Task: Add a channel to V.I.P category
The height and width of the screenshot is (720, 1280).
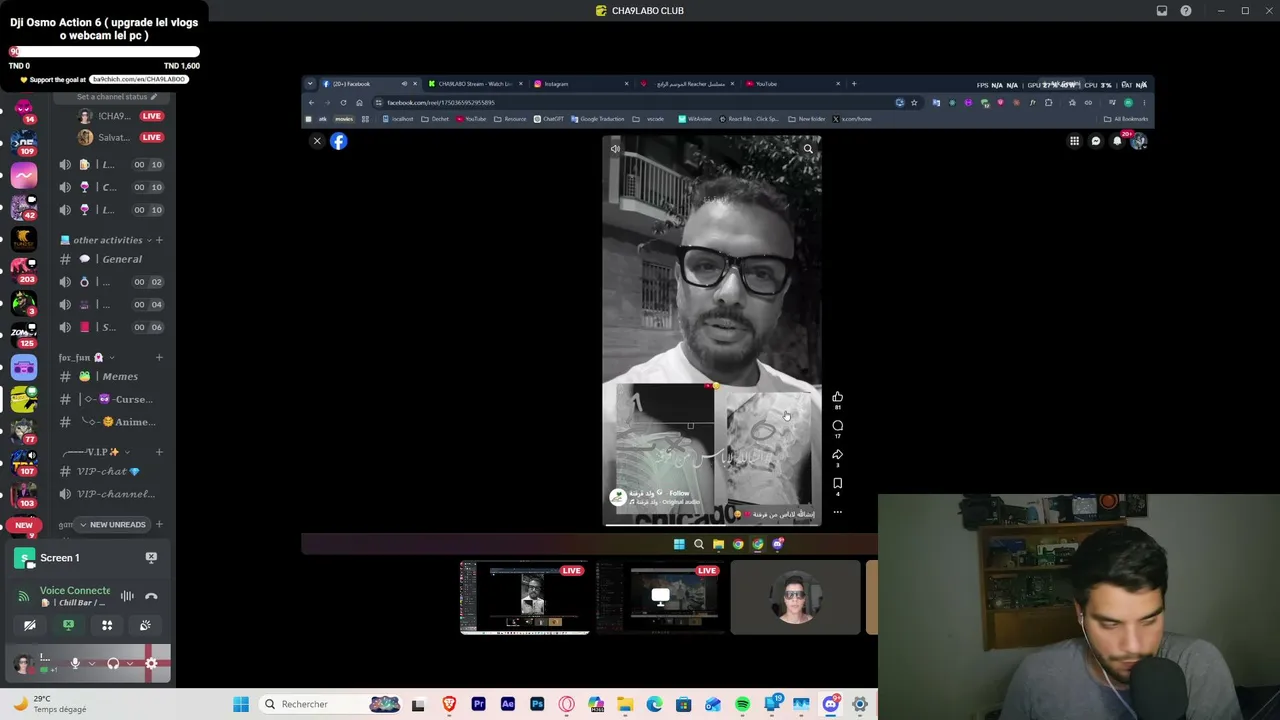Action: click(159, 452)
